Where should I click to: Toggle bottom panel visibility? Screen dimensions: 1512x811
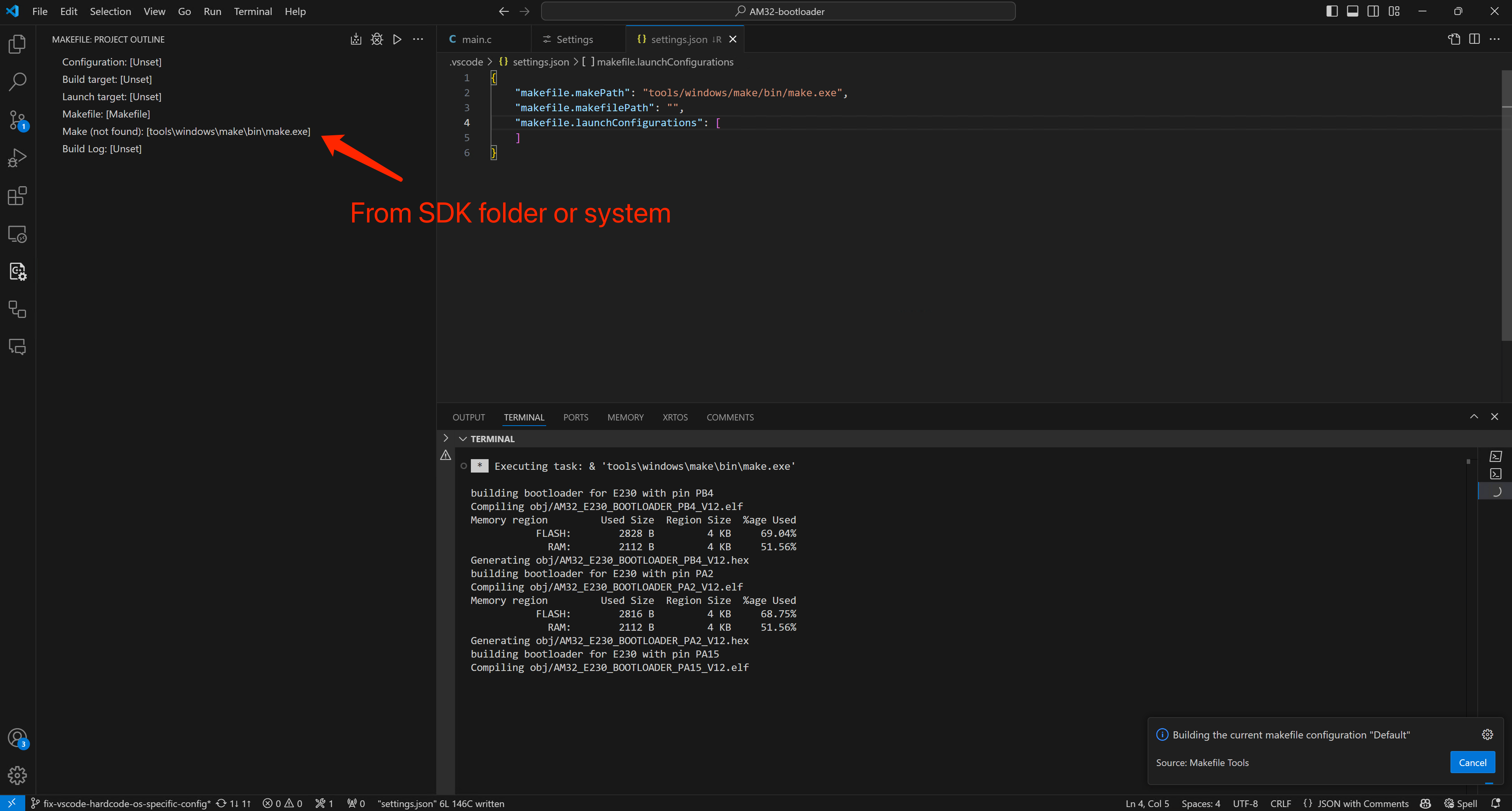tap(1352, 11)
